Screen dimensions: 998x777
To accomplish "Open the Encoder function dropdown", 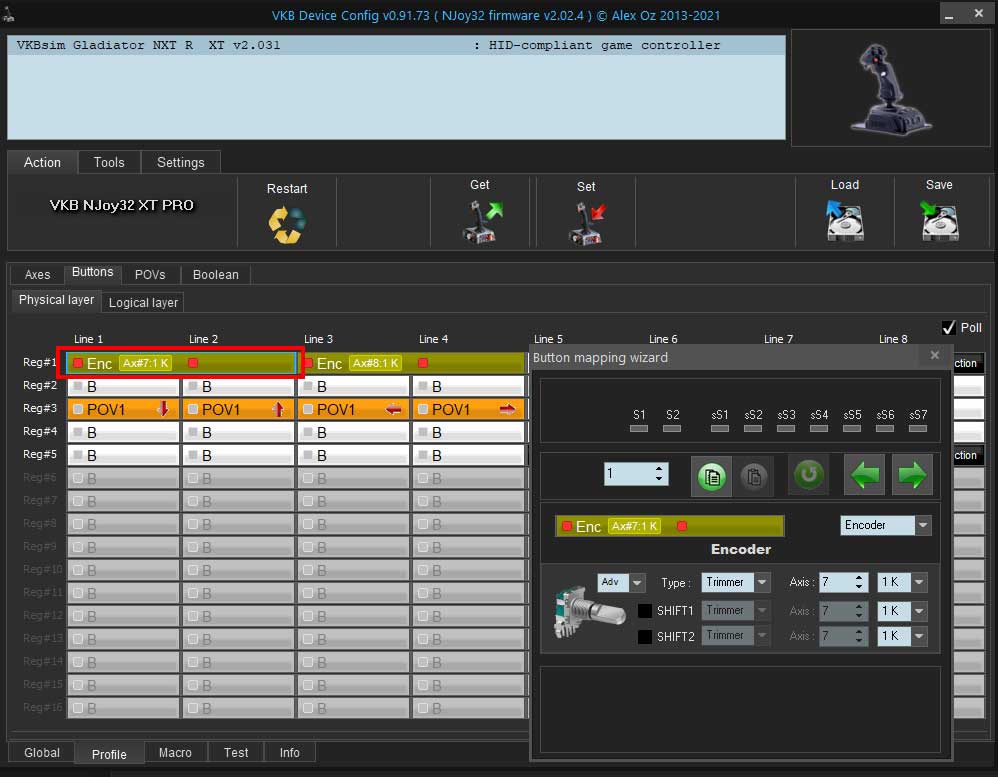I will (x=923, y=525).
